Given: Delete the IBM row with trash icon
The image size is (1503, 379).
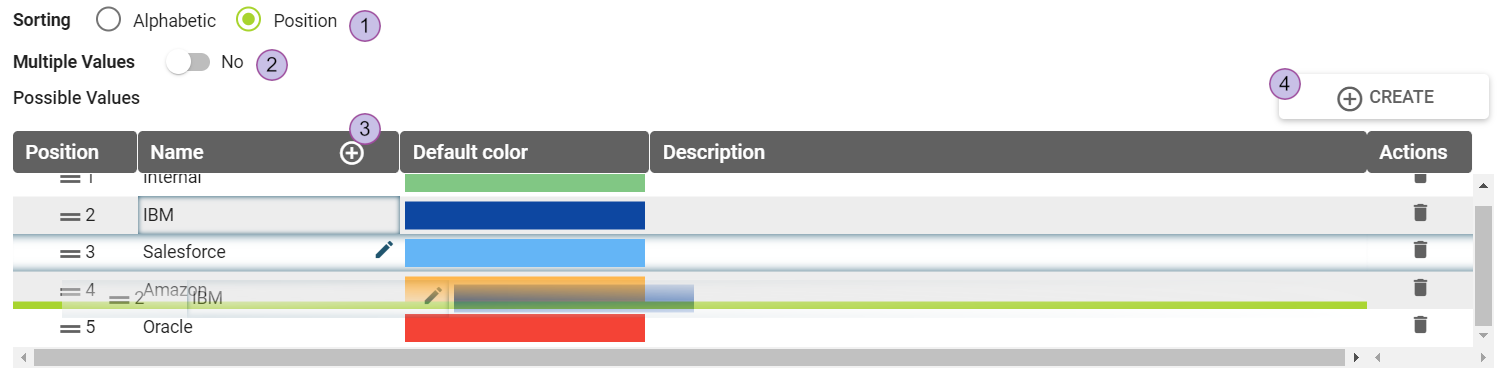Looking at the screenshot, I should 1419,212.
